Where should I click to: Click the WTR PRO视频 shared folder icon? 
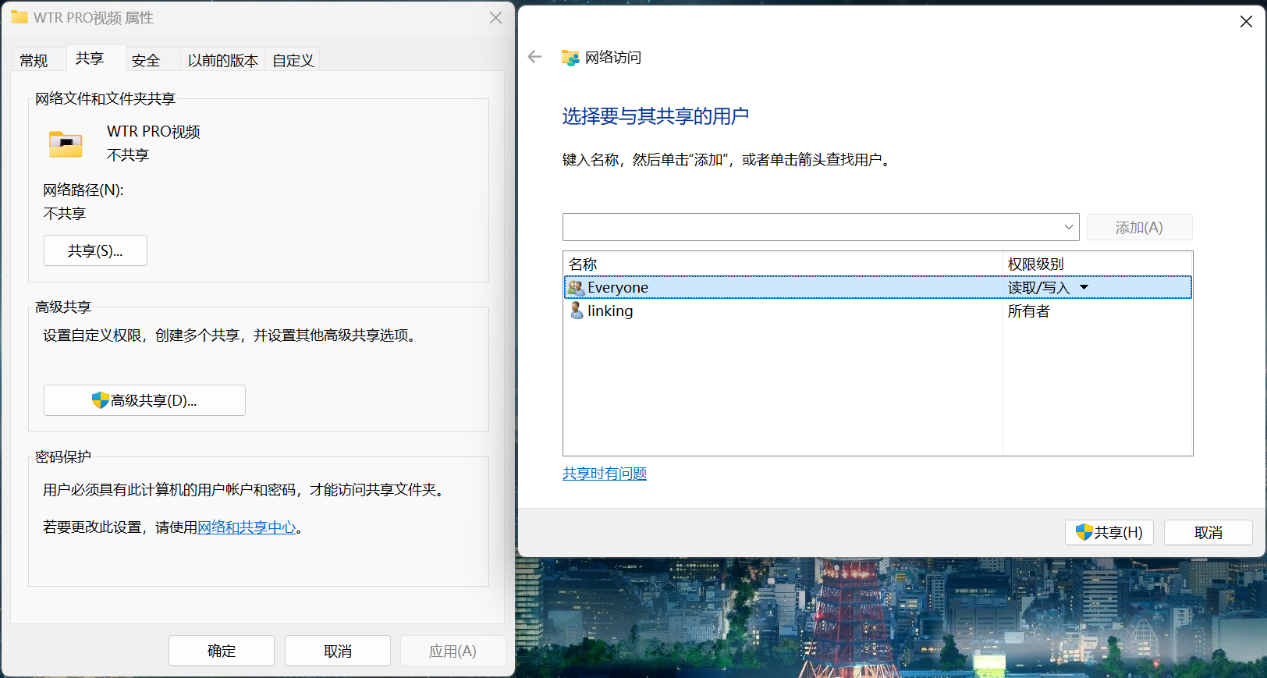(x=66, y=144)
